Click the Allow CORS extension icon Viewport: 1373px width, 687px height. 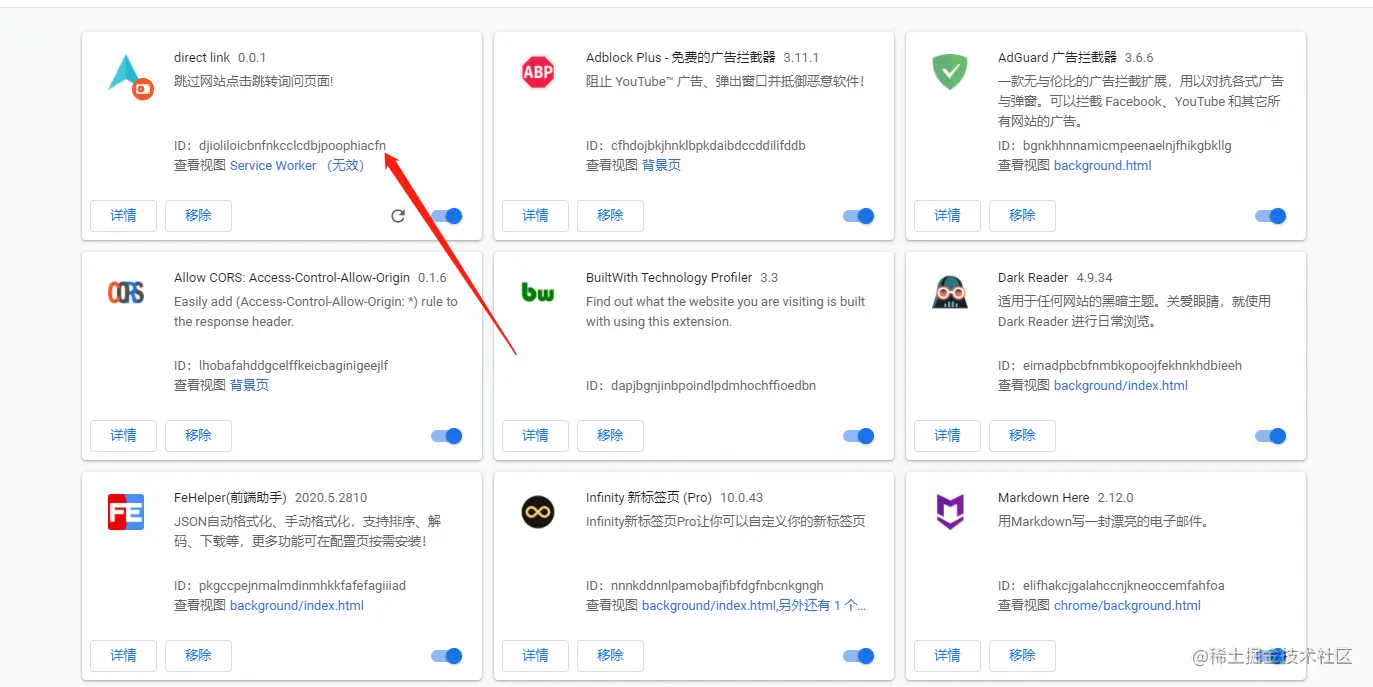(126, 292)
